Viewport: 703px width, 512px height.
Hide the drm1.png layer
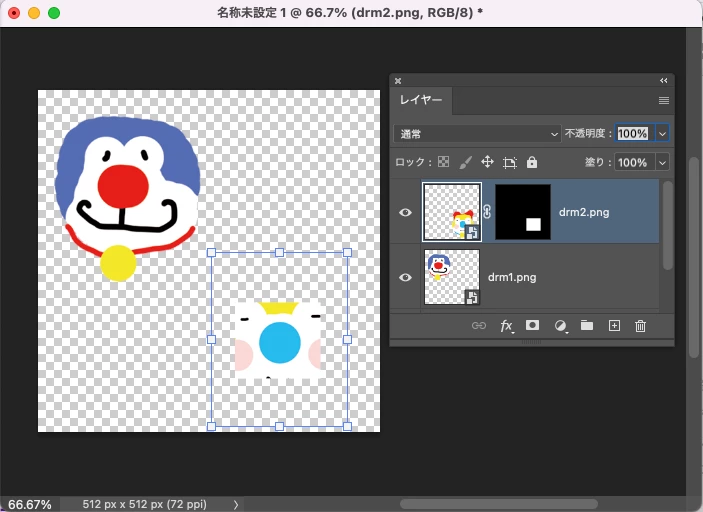pyautogui.click(x=405, y=278)
